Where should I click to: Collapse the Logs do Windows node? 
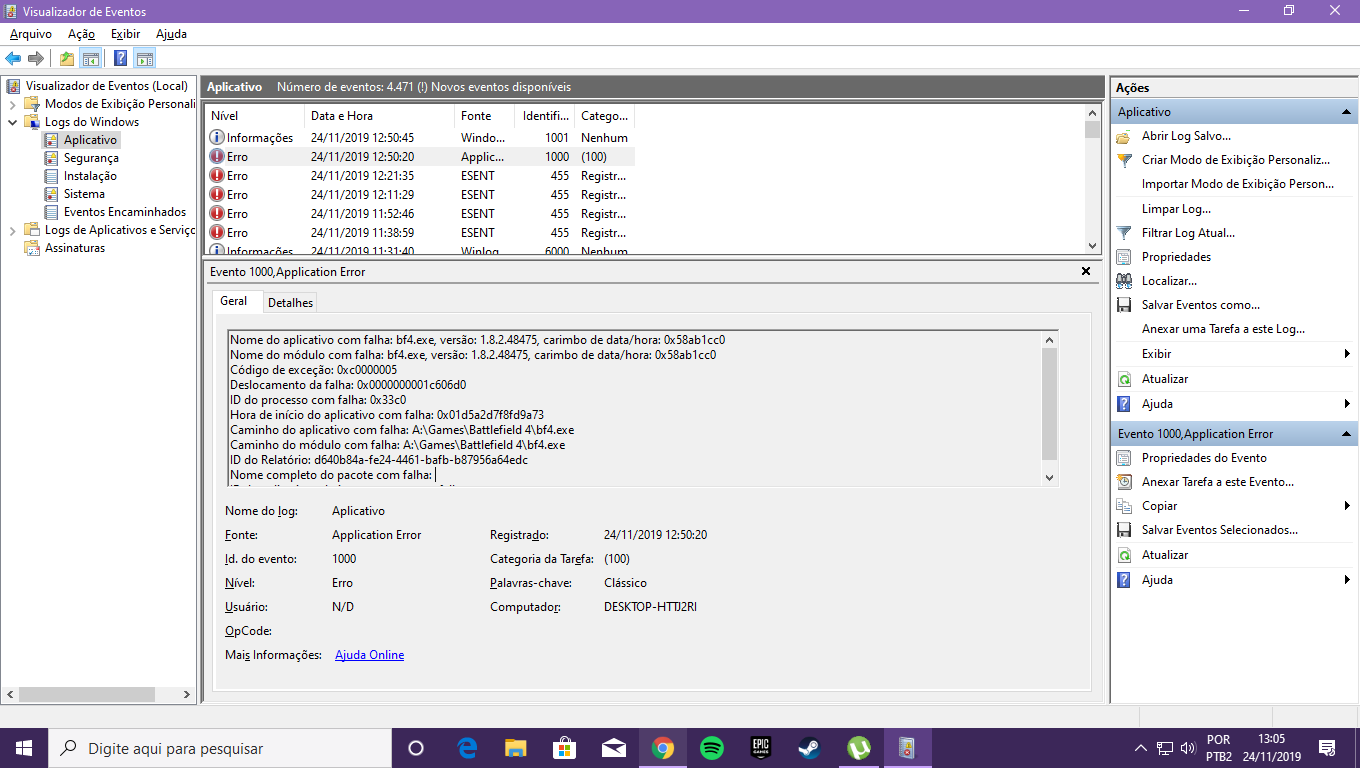[12, 122]
